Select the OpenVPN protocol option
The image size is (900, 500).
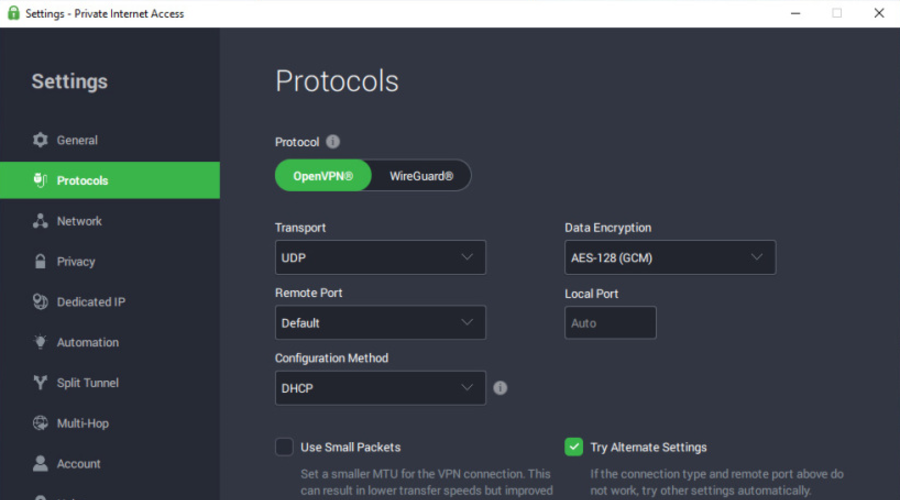click(x=323, y=176)
